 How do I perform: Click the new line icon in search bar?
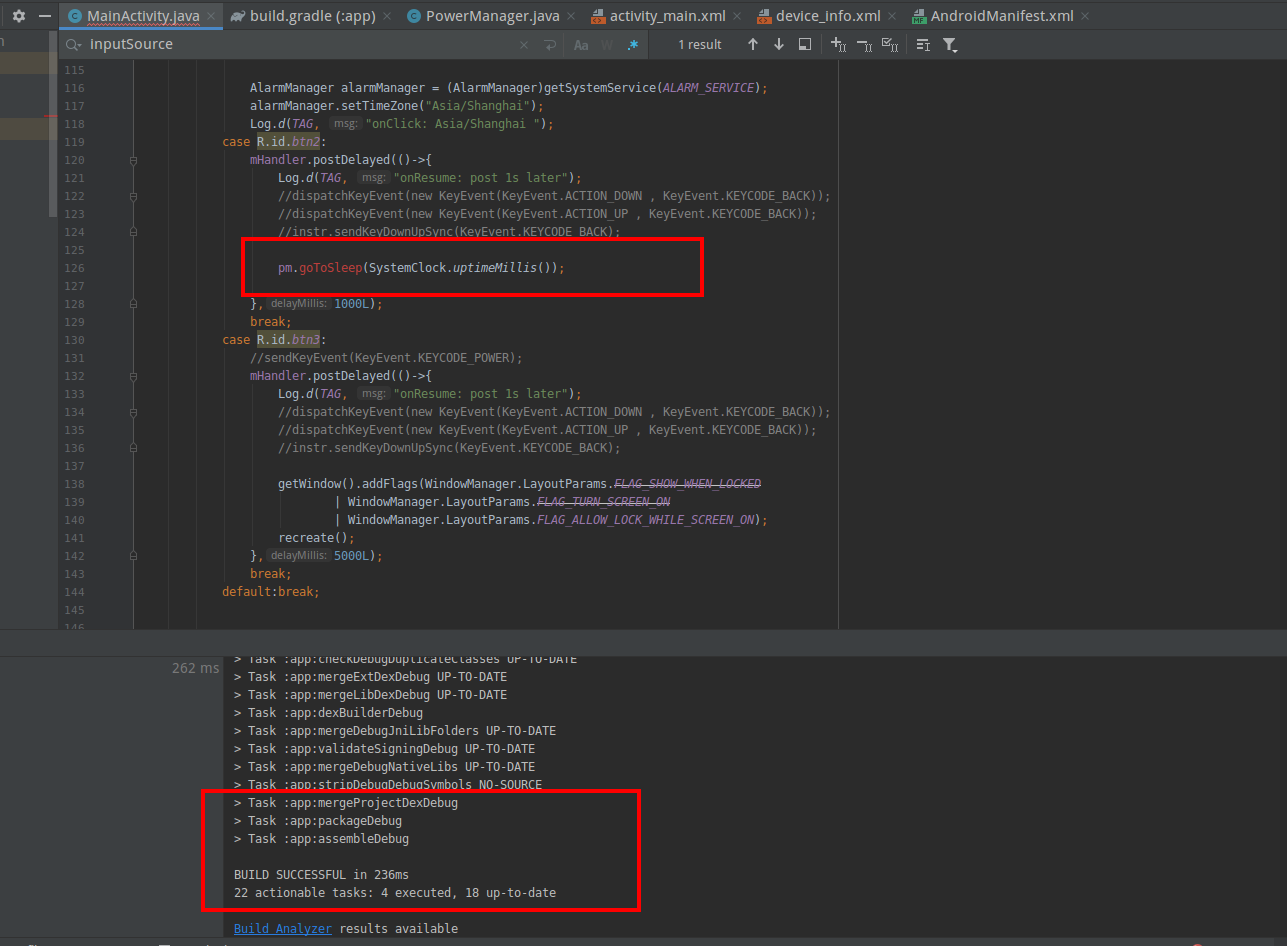pyautogui.click(x=550, y=45)
